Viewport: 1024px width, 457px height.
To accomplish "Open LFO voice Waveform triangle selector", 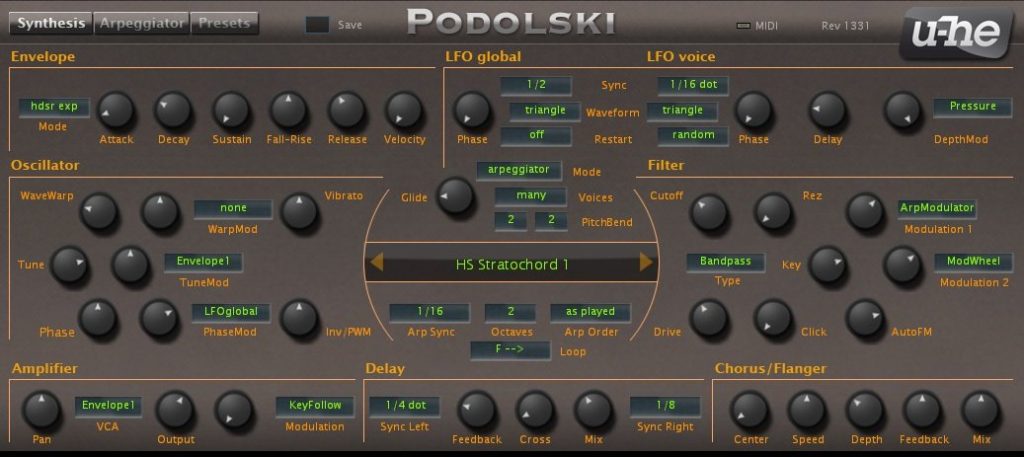I will [682, 111].
